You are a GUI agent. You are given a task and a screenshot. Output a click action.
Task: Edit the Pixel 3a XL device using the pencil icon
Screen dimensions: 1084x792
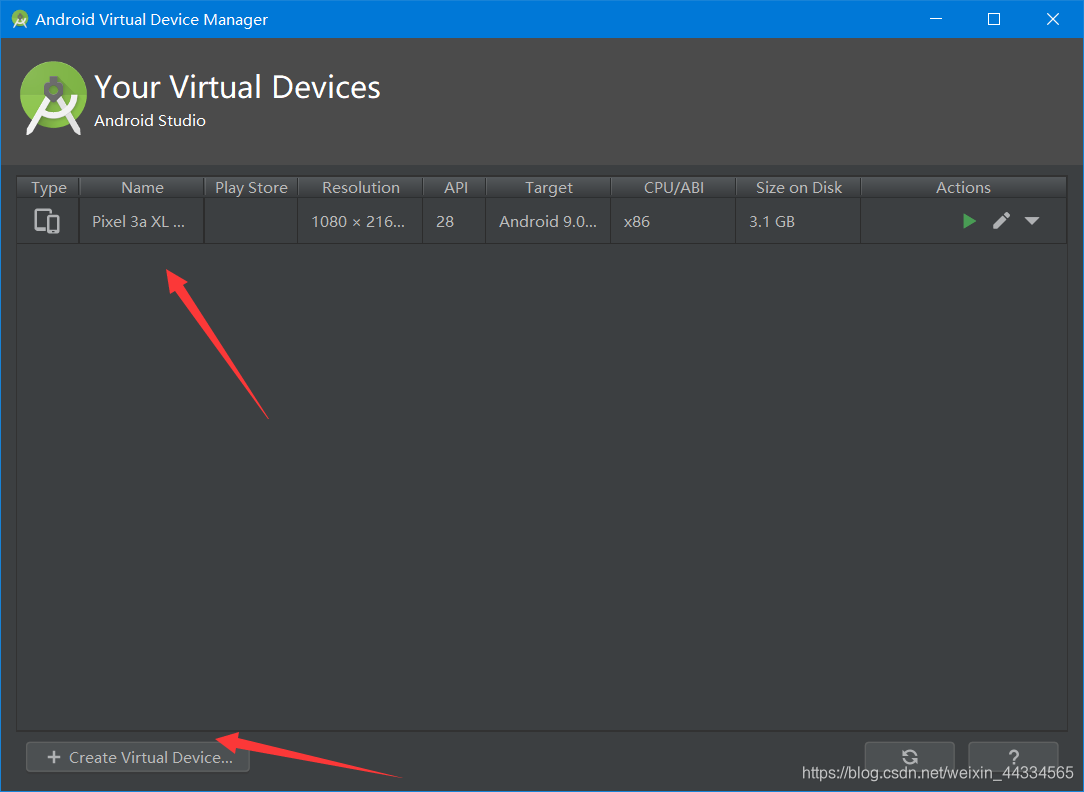click(x=1001, y=221)
